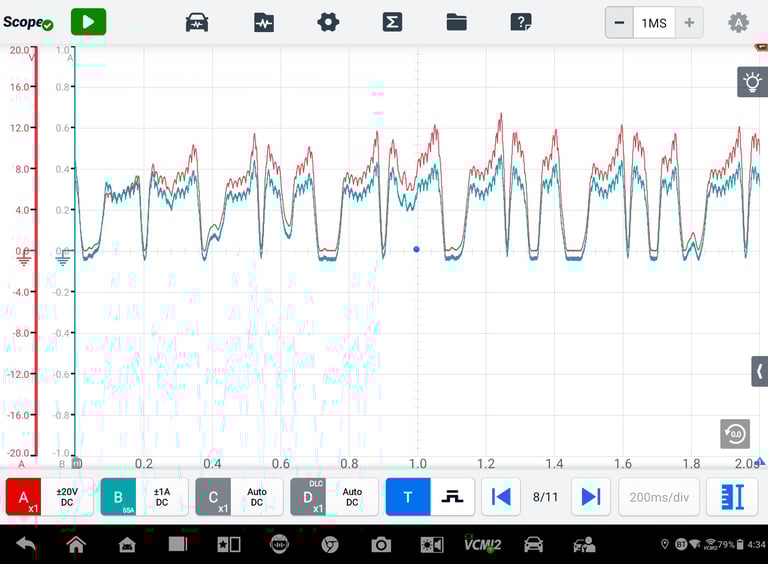The width and height of the screenshot is (768, 564).
Task: Decrease sample count with minus button
Action: (x=620, y=23)
